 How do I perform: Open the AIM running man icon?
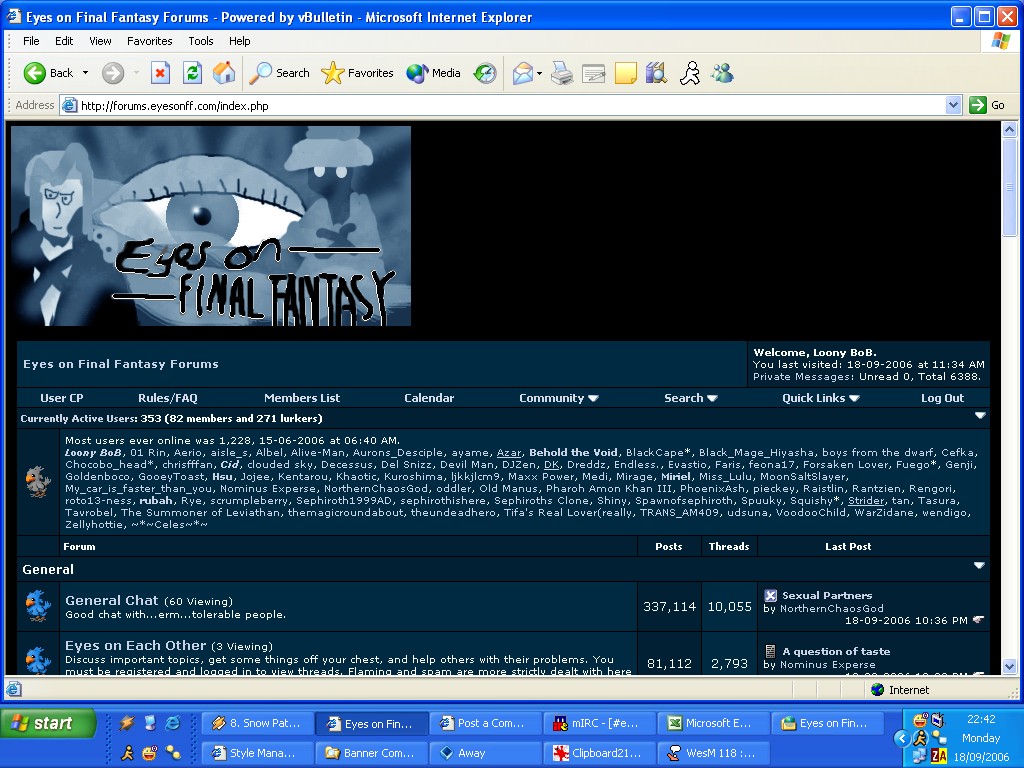[690, 73]
